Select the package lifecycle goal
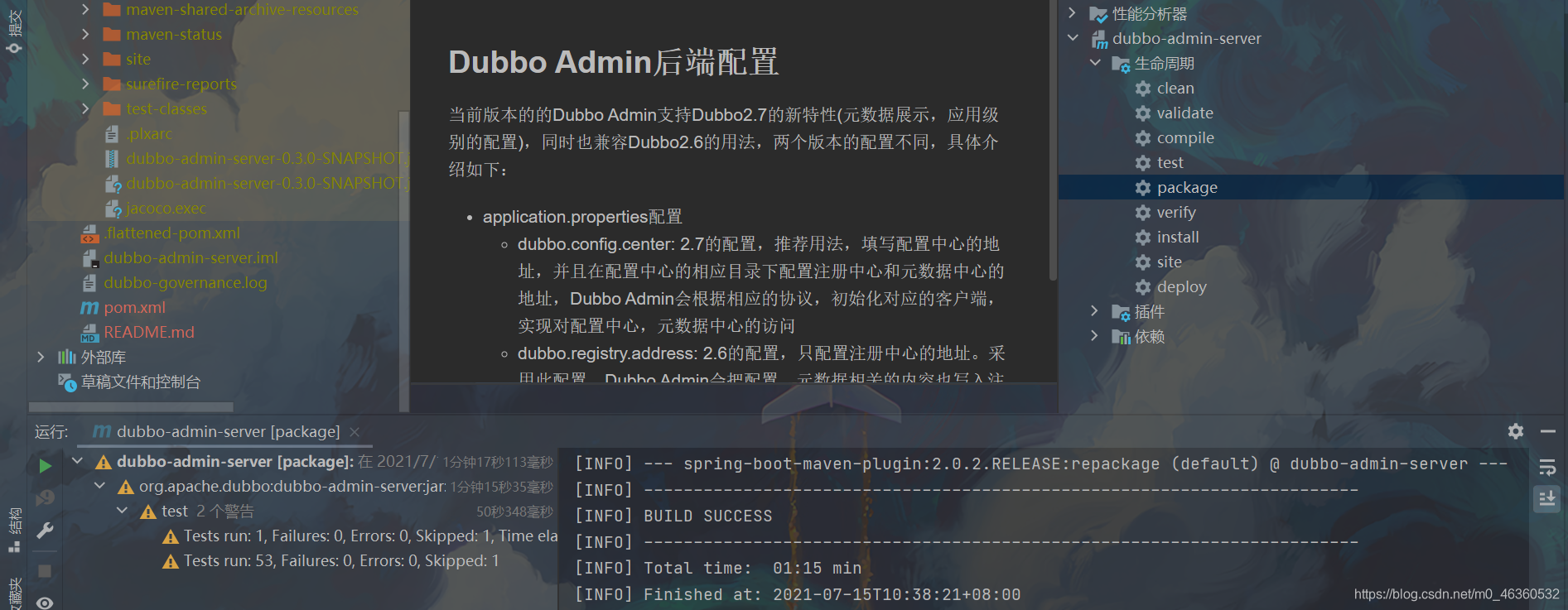1568x610 pixels. (x=1187, y=188)
